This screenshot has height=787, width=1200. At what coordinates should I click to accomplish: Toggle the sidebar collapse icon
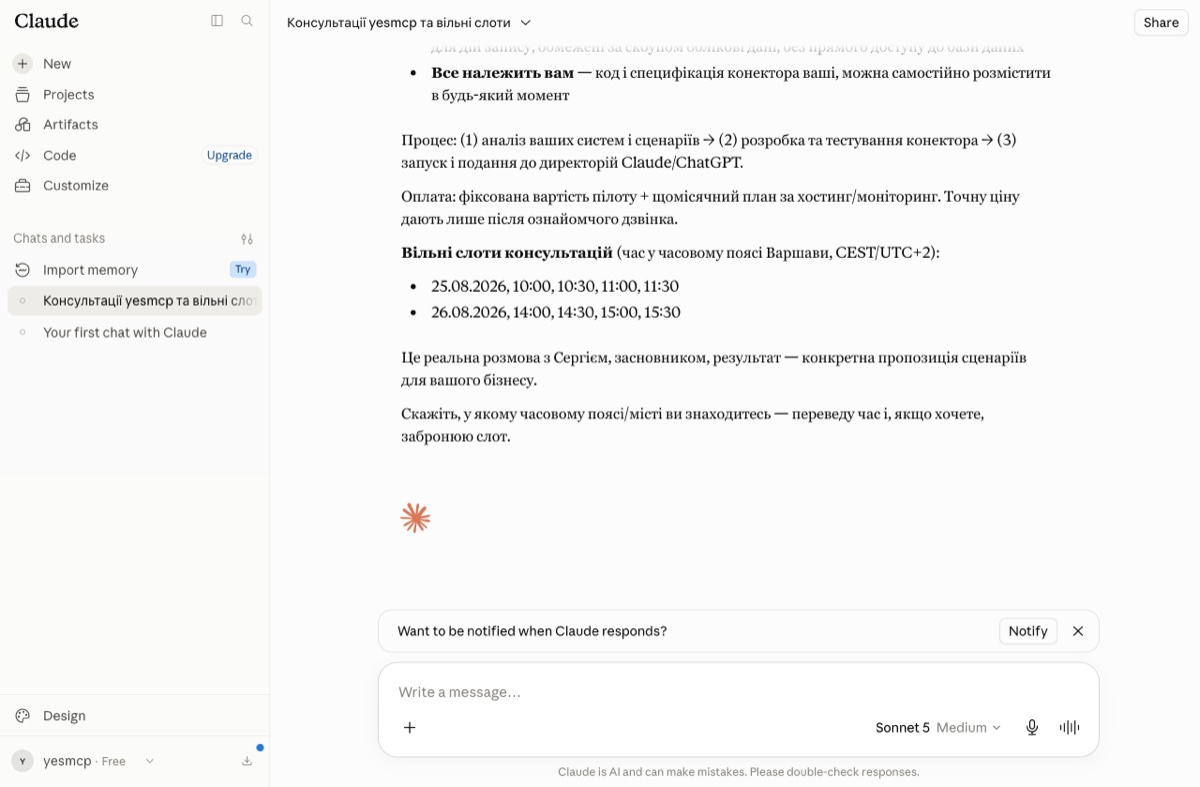(x=217, y=20)
